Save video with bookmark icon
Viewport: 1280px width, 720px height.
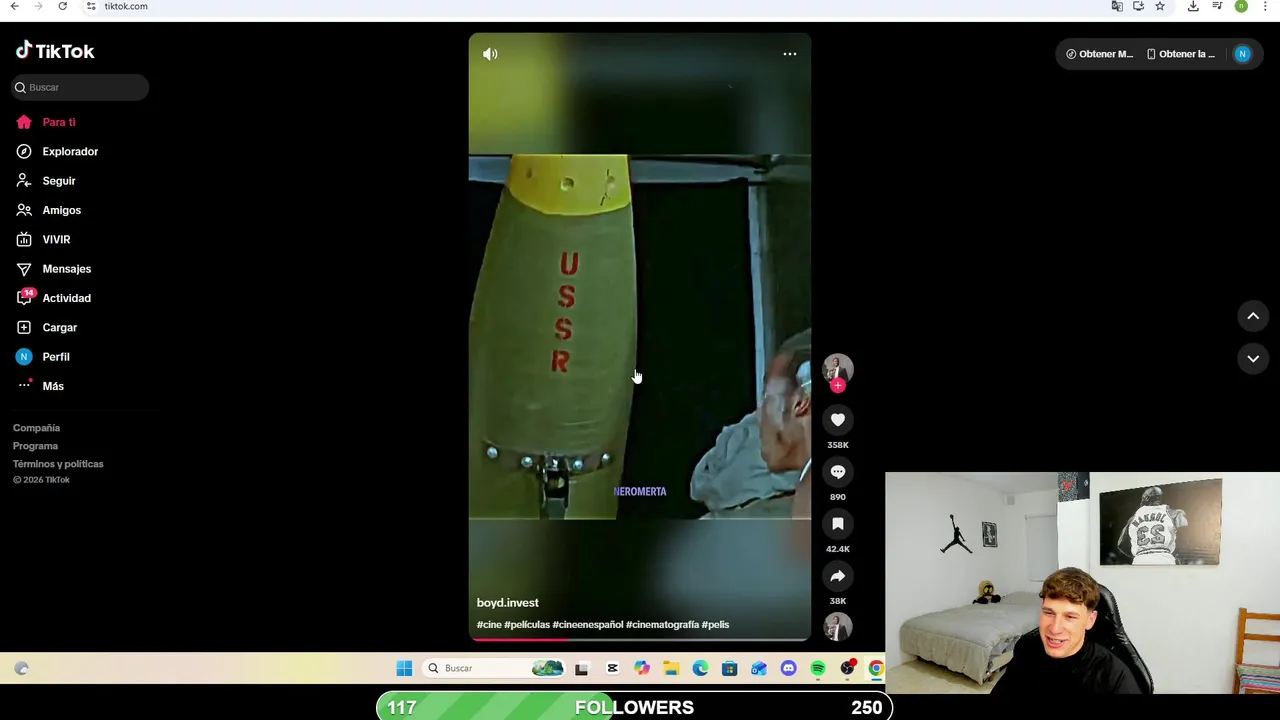tap(838, 524)
